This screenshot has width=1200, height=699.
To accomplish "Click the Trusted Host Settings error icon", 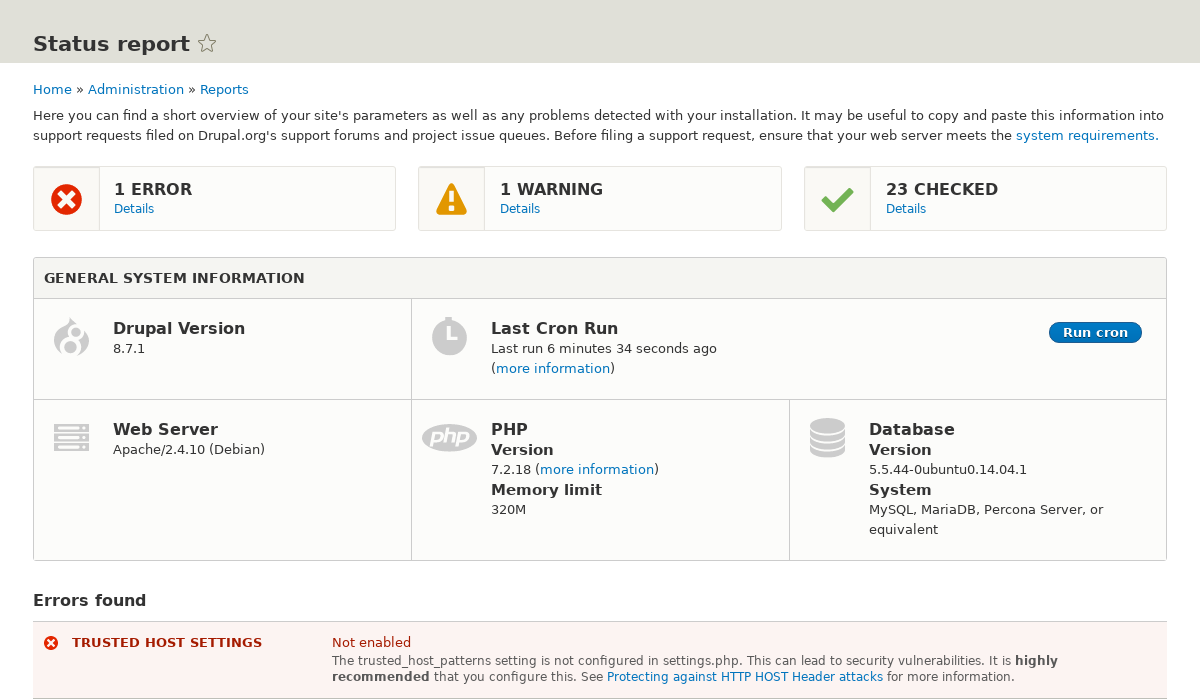I will tap(51, 643).
